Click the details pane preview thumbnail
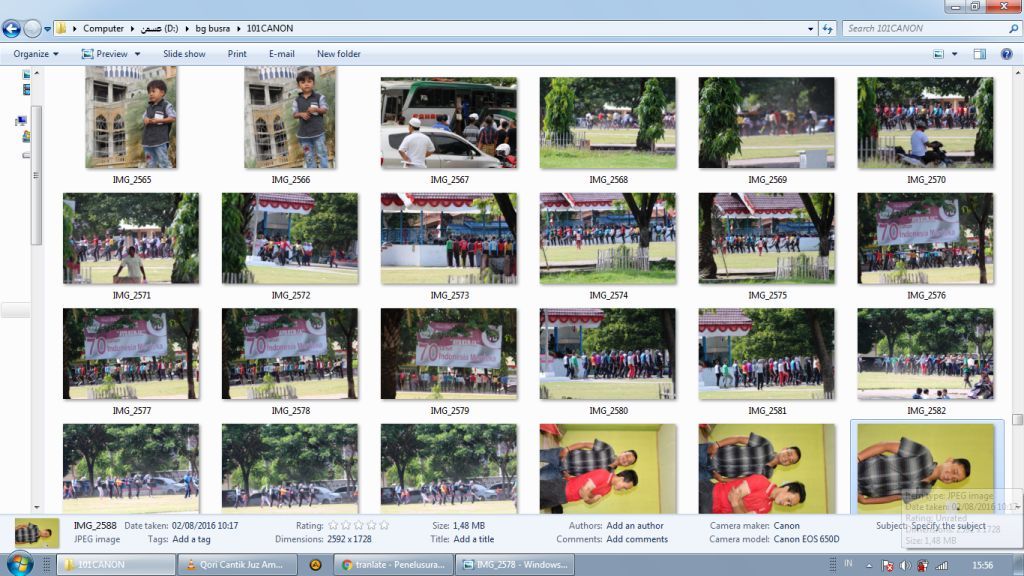Image resolution: width=1024 pixels, height=576 pixels. (37, 533)
